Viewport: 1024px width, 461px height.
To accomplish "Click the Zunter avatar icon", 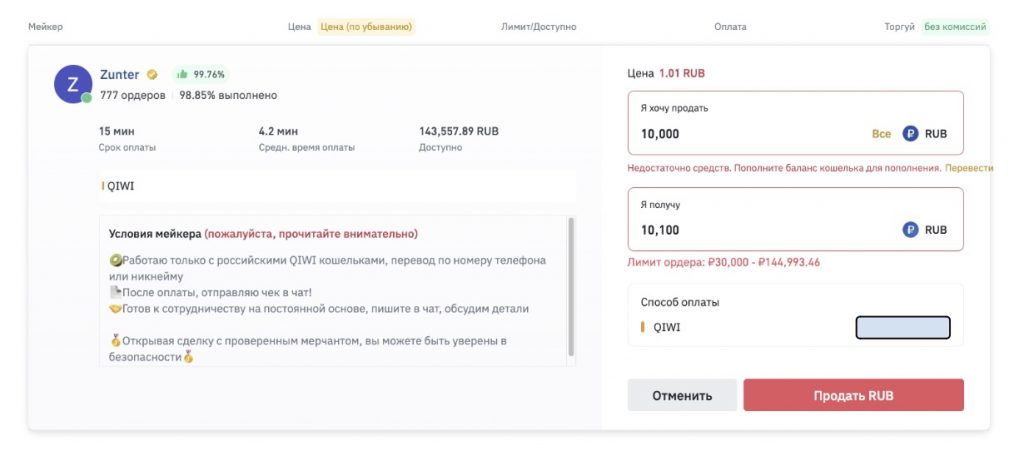I will click(72, 84).
